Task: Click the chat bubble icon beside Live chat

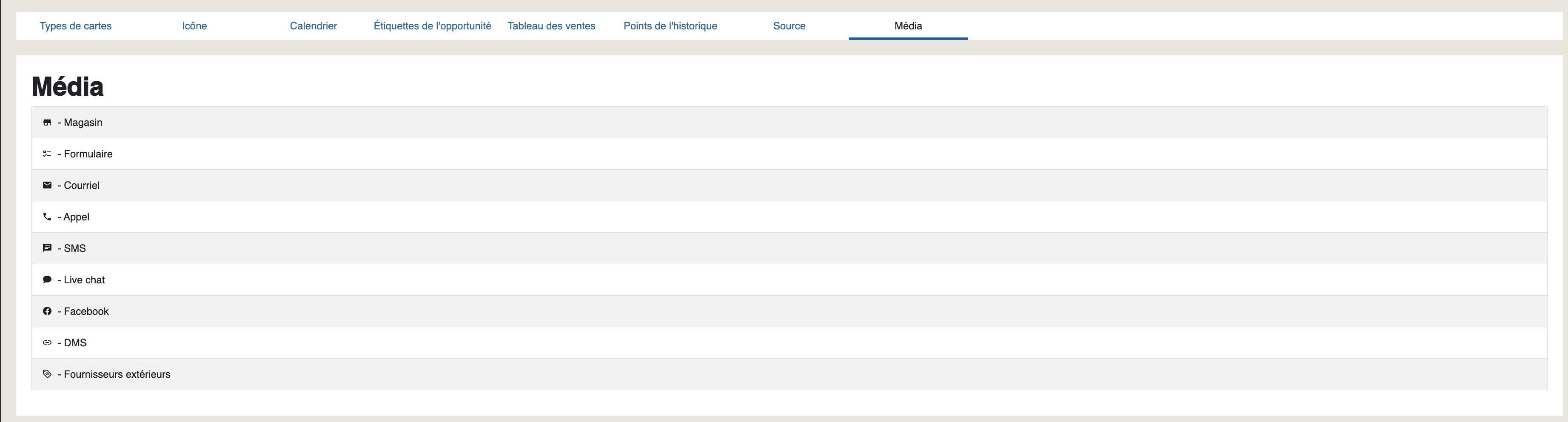Action: click(x=47, y=279)
